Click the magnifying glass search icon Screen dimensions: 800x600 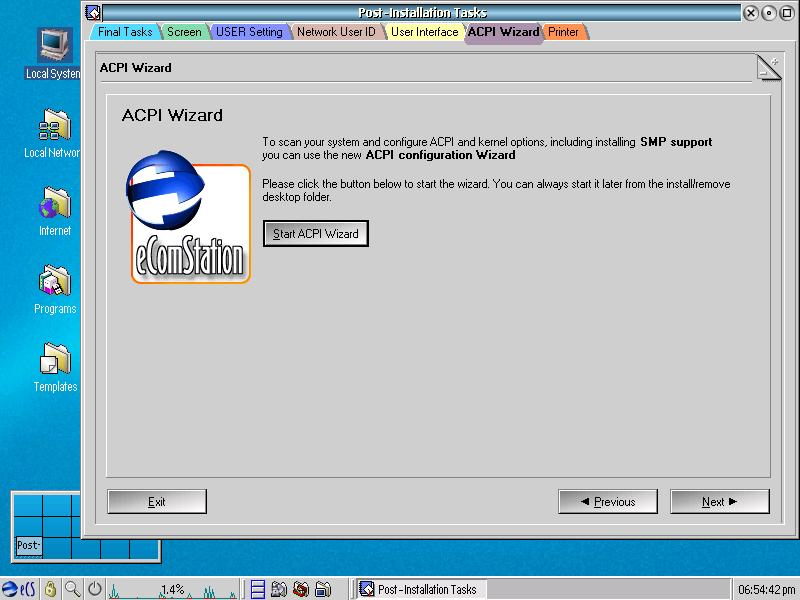[72, 589]
